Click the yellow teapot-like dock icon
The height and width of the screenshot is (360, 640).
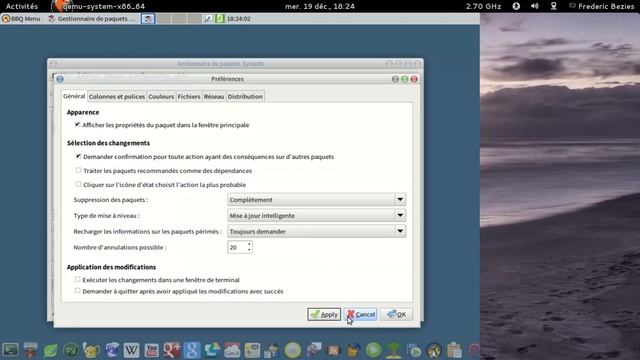[91, 350]
